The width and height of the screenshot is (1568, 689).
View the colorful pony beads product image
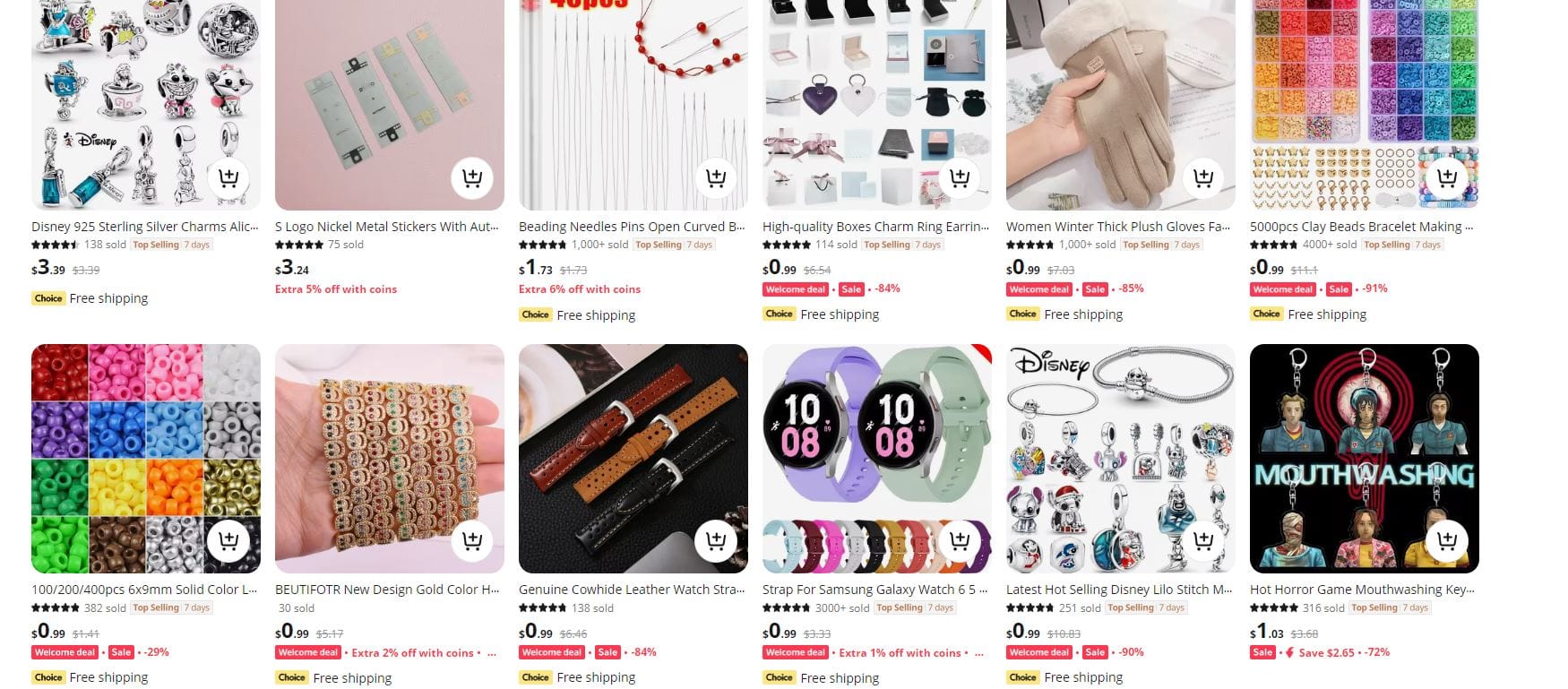[146, 459]
